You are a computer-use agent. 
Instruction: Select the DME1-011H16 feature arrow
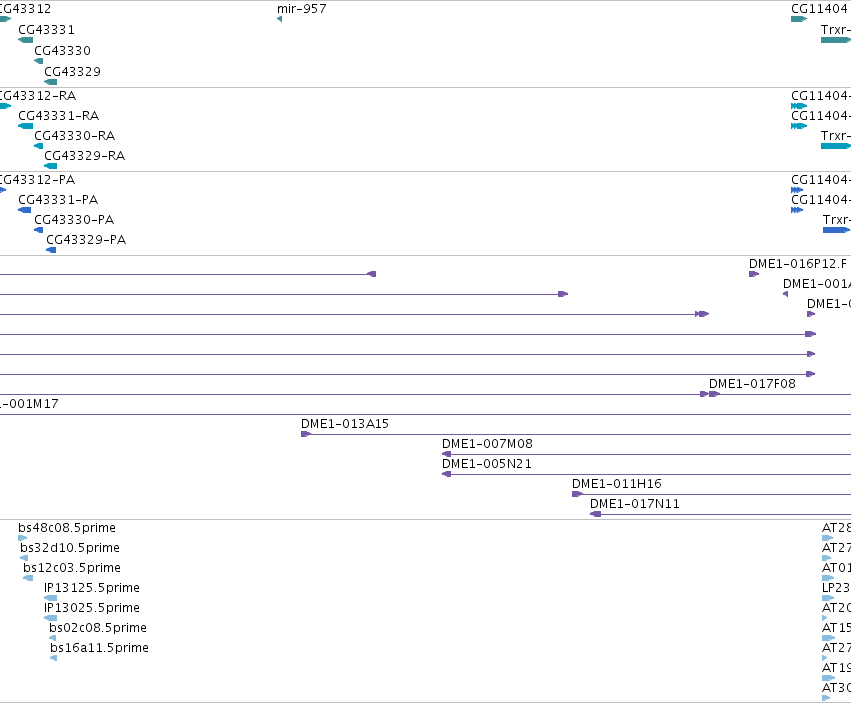[x=577, y=494]
